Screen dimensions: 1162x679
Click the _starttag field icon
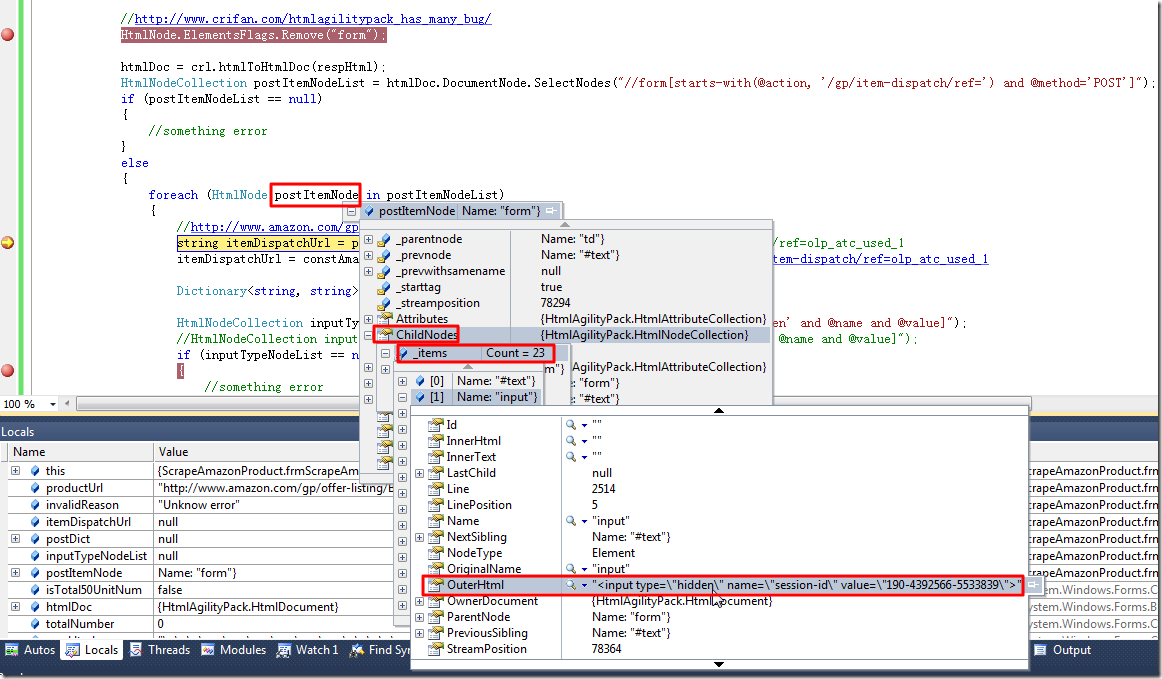point(383,288)
